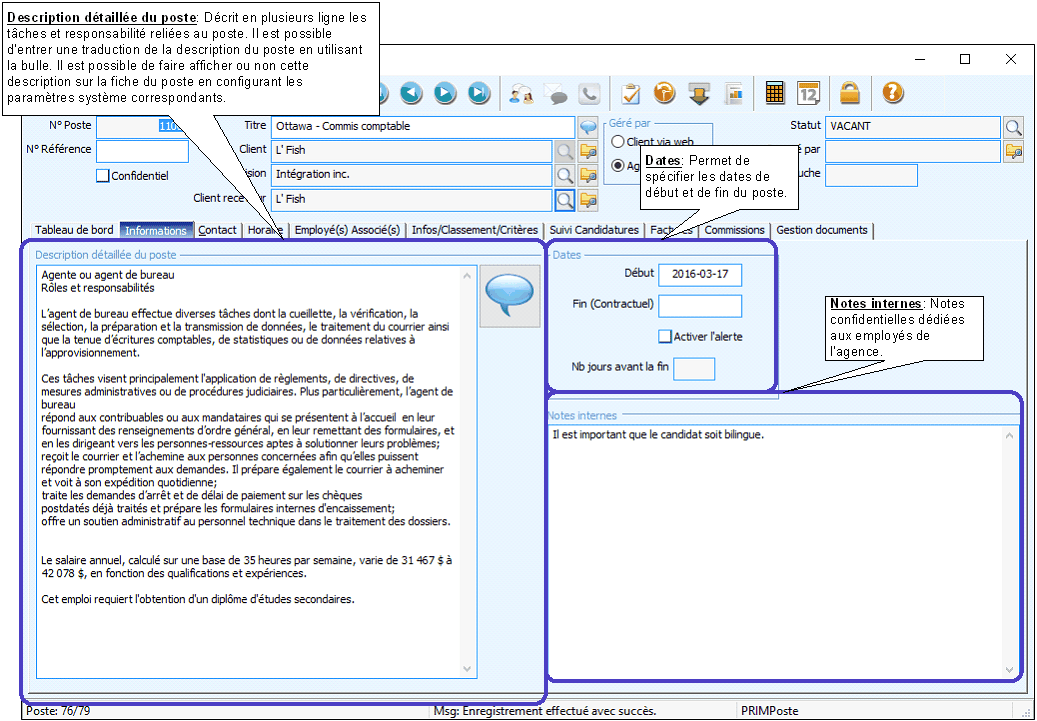1037x721 pixels.
Task: Open help with the question mark icon
Action: tap(893, 93)
